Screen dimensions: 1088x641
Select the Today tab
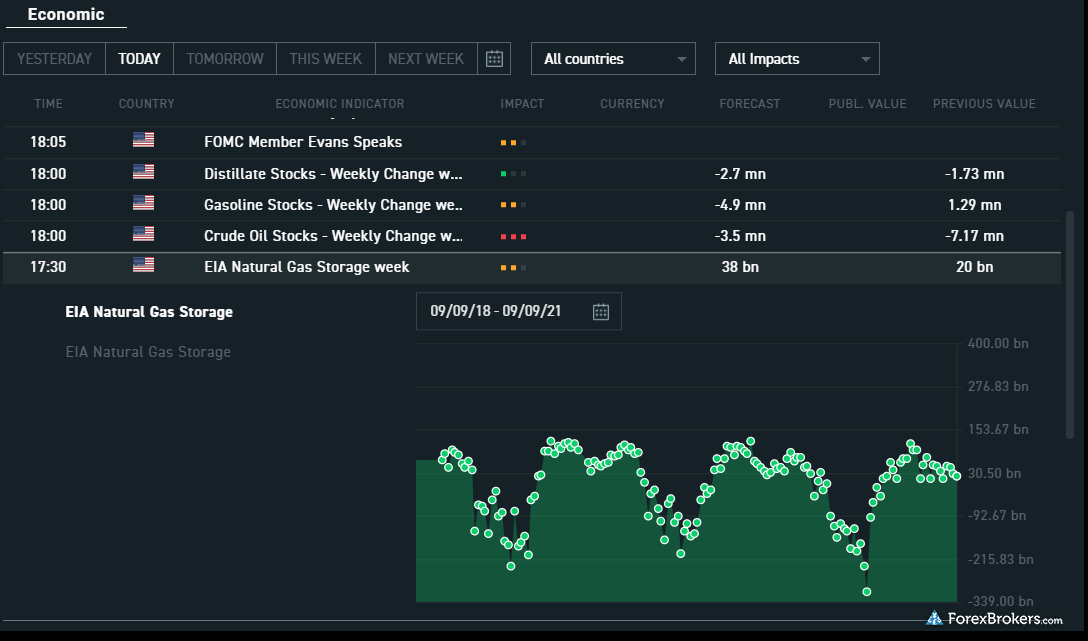pos(139,59)
